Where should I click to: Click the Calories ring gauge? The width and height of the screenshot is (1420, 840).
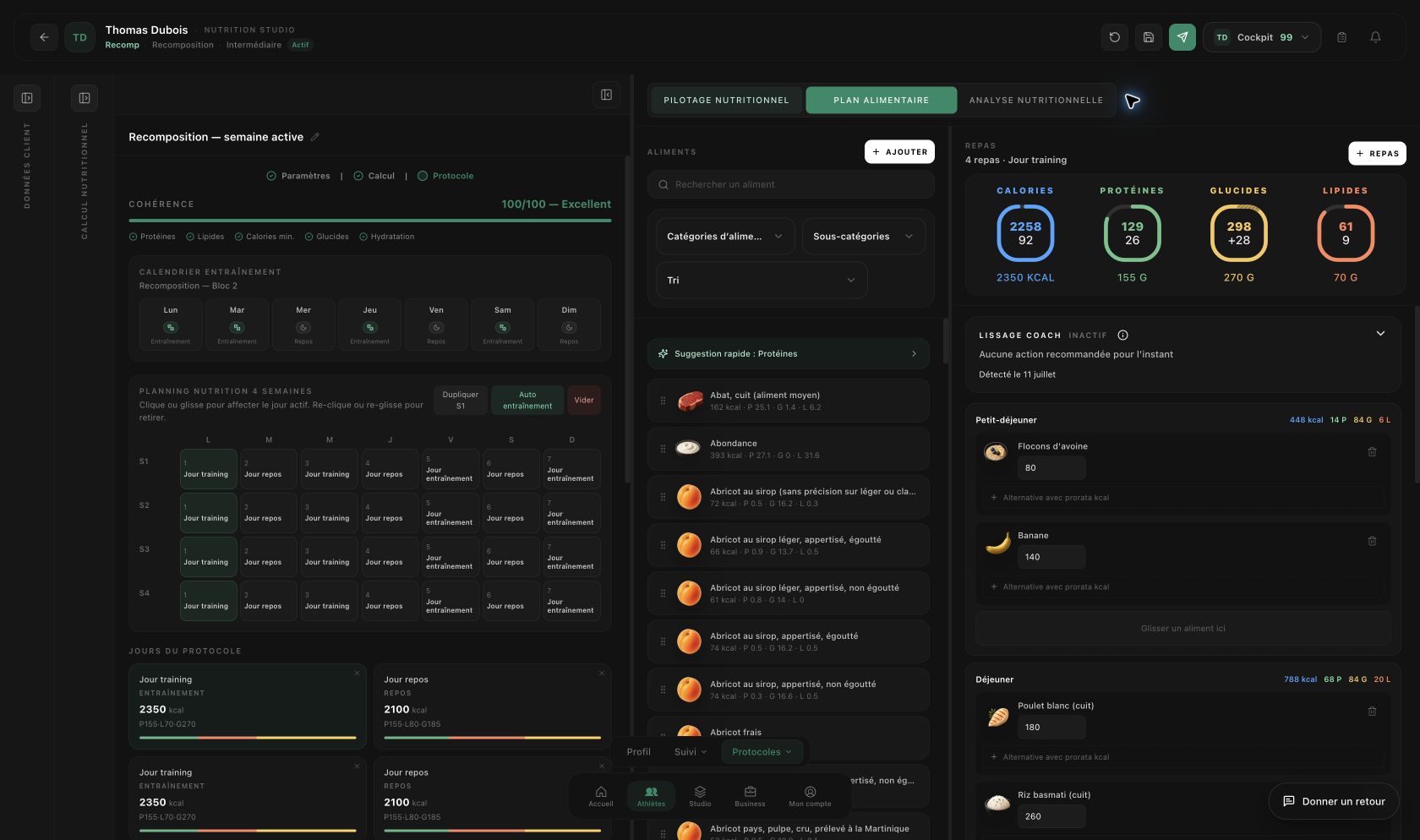[1025, 233]
